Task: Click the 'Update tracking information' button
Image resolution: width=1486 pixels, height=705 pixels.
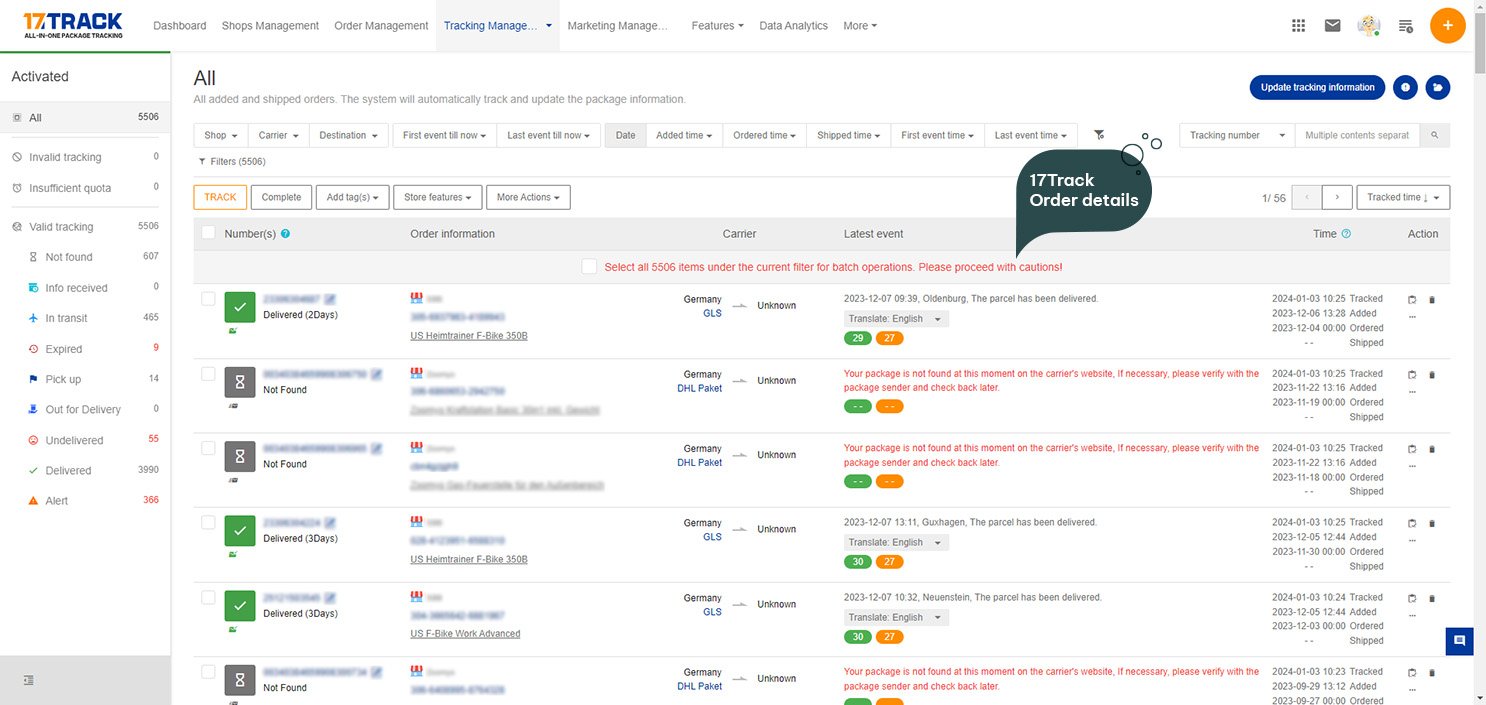Action: 1316,87
